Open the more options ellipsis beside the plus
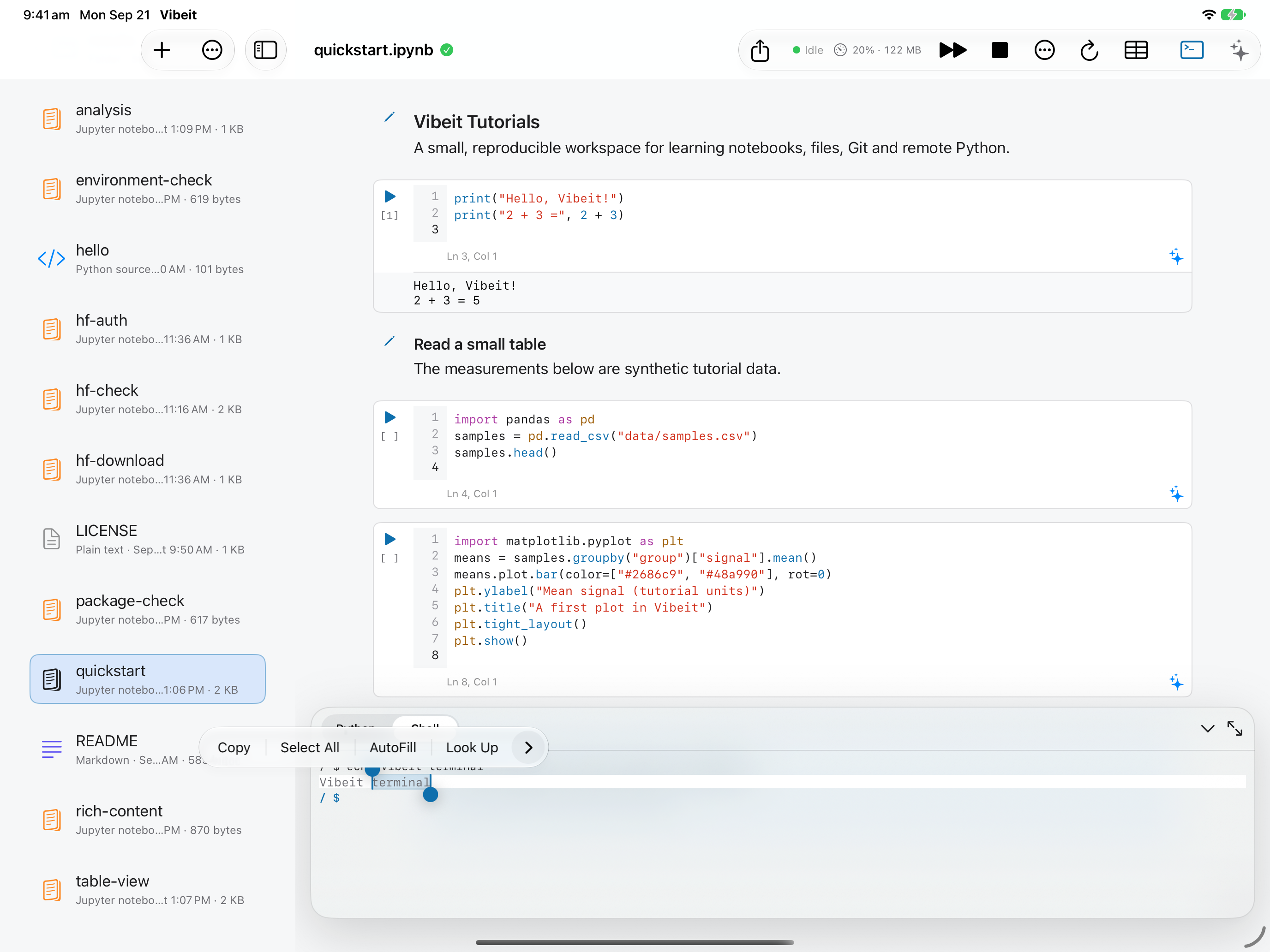1270x952 pixels. [x=212, y=50]
